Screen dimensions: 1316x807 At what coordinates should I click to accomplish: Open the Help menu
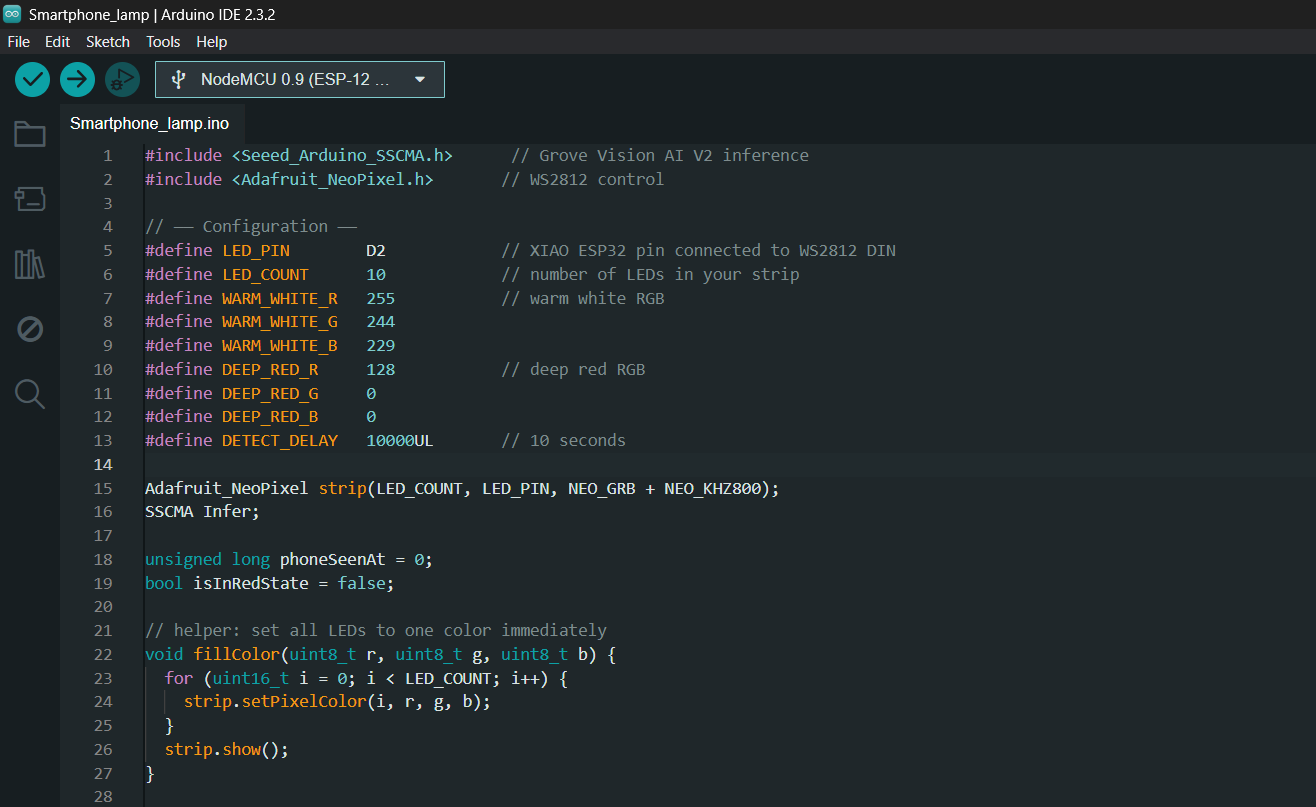(211, 42)
